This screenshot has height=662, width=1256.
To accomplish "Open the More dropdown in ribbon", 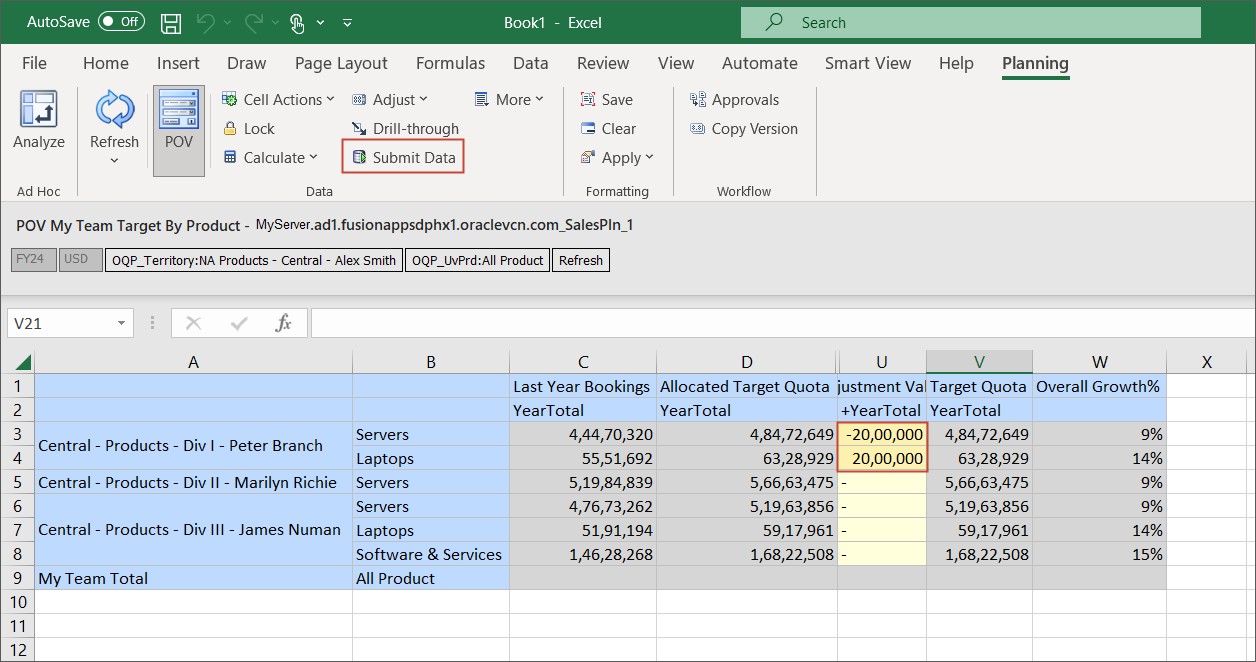I will click(x=510, y=99).
